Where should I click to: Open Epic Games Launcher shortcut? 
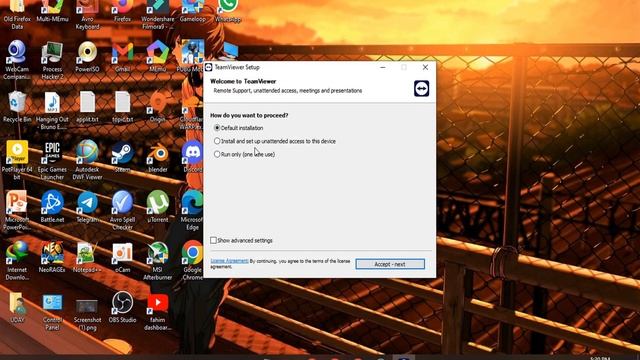[x=52, y=160]
